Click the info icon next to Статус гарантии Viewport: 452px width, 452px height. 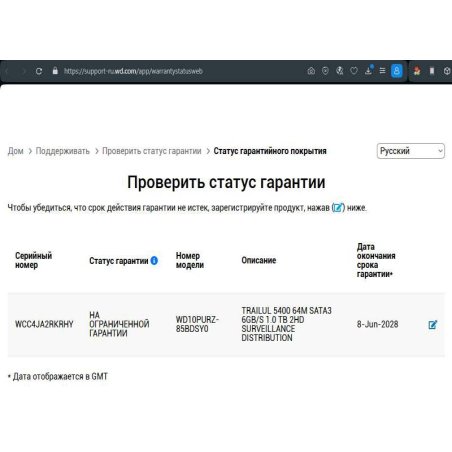(x=154, y=260)
